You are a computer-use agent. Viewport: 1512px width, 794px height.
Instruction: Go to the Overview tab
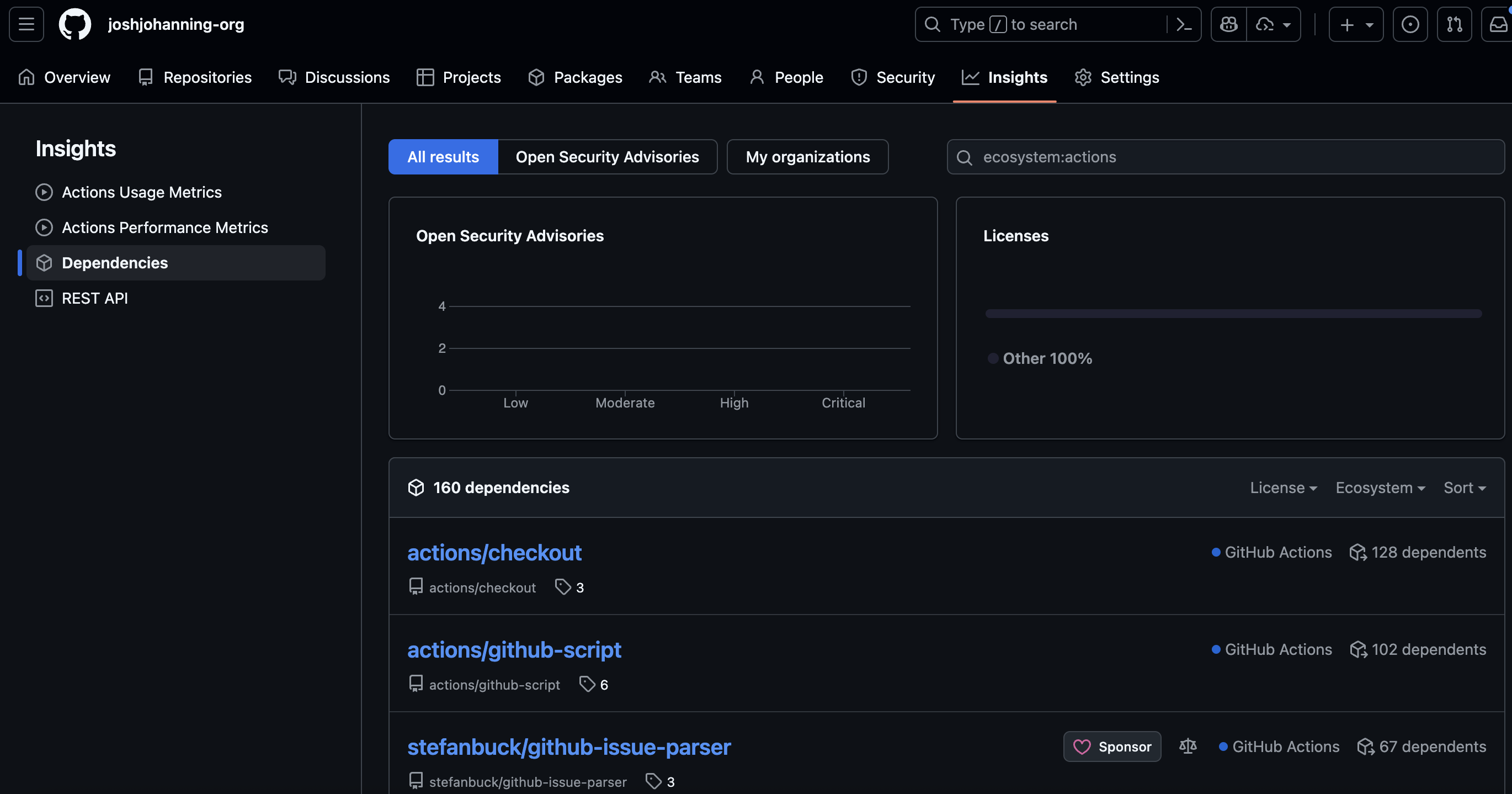64,77
